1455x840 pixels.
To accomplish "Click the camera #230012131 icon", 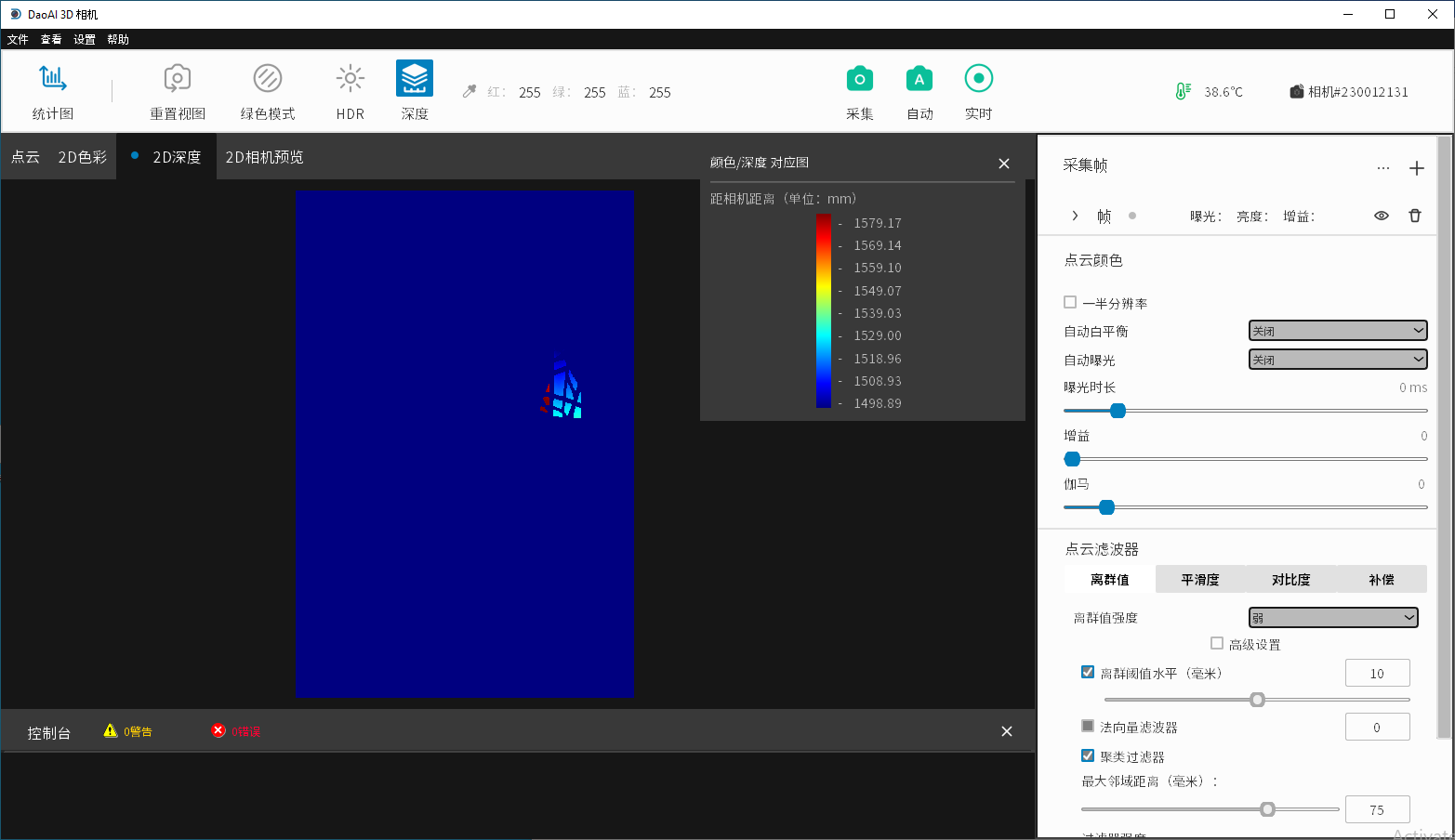I will click(x=1297, y=91).
